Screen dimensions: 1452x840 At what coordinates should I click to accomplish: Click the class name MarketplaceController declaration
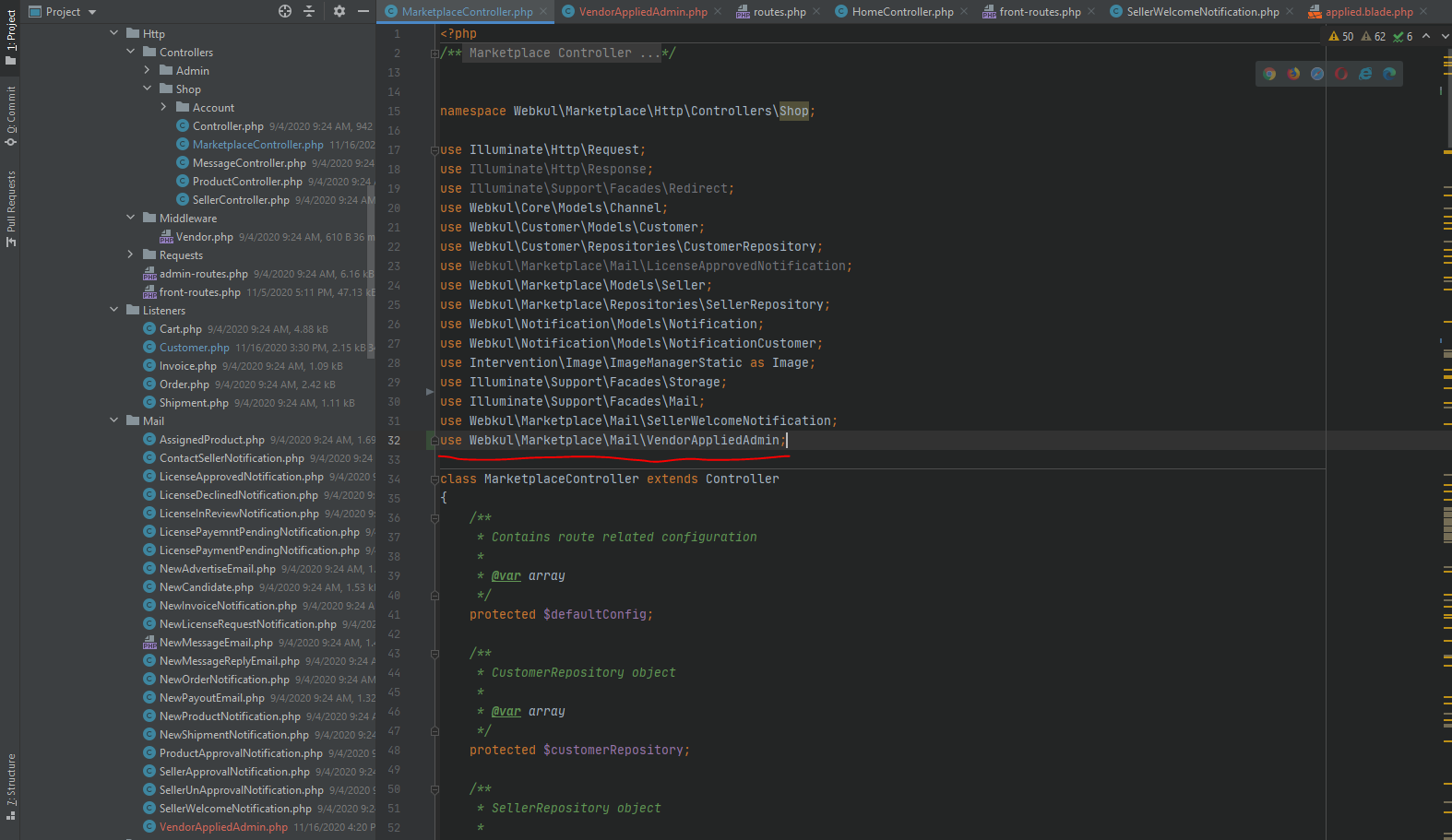click(561, 479)
